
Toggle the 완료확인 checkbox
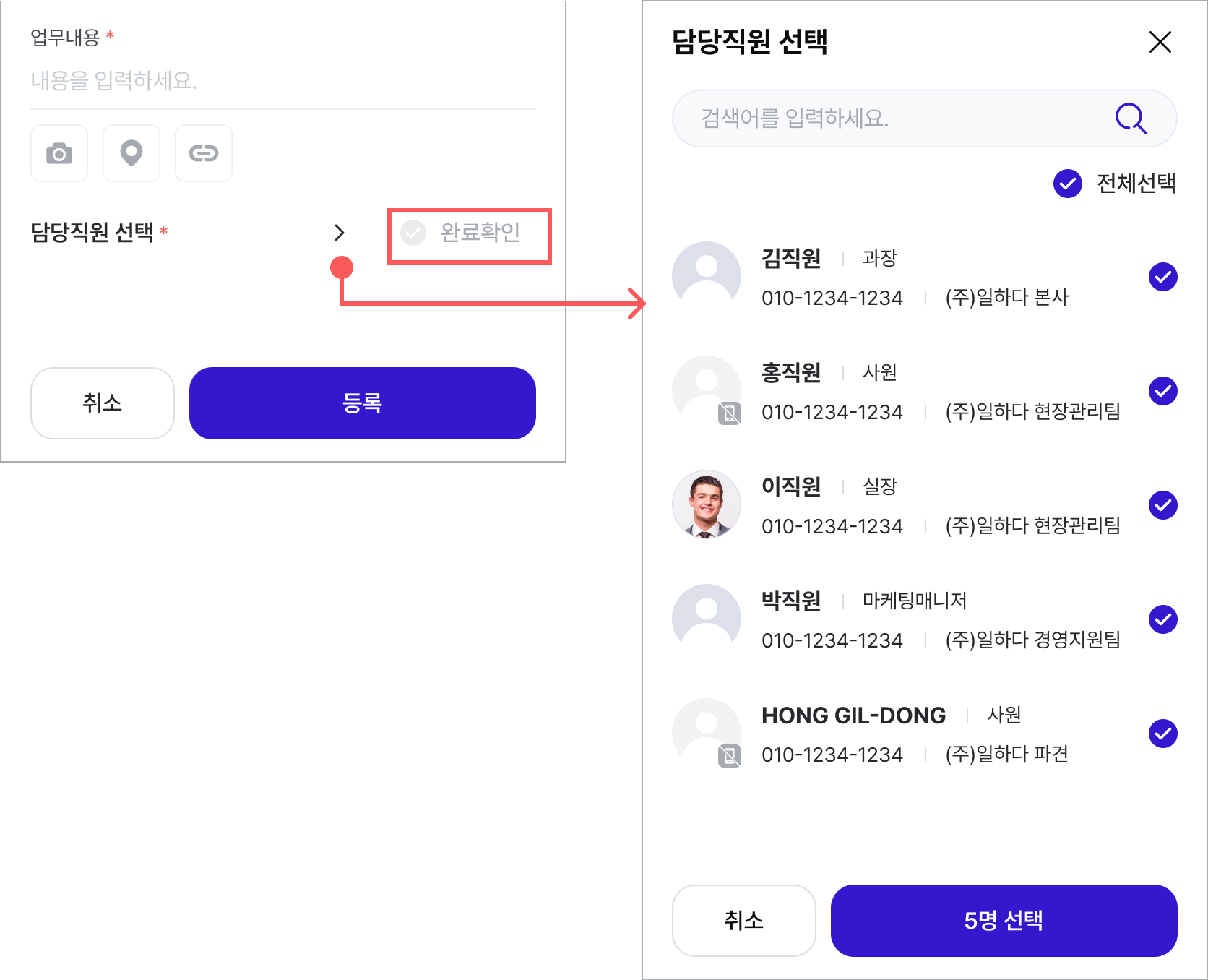(x=413, y=233)
